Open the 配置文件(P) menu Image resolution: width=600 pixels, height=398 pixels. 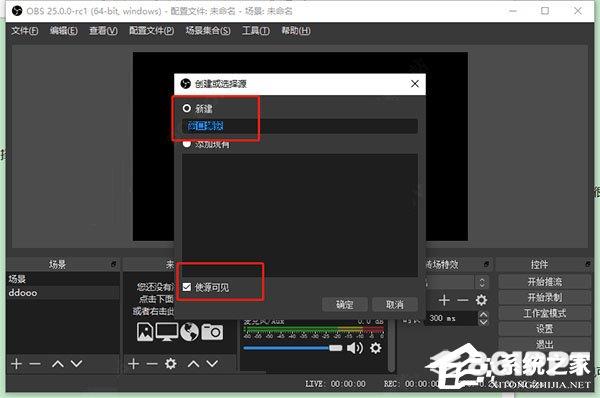coord(152,31)
